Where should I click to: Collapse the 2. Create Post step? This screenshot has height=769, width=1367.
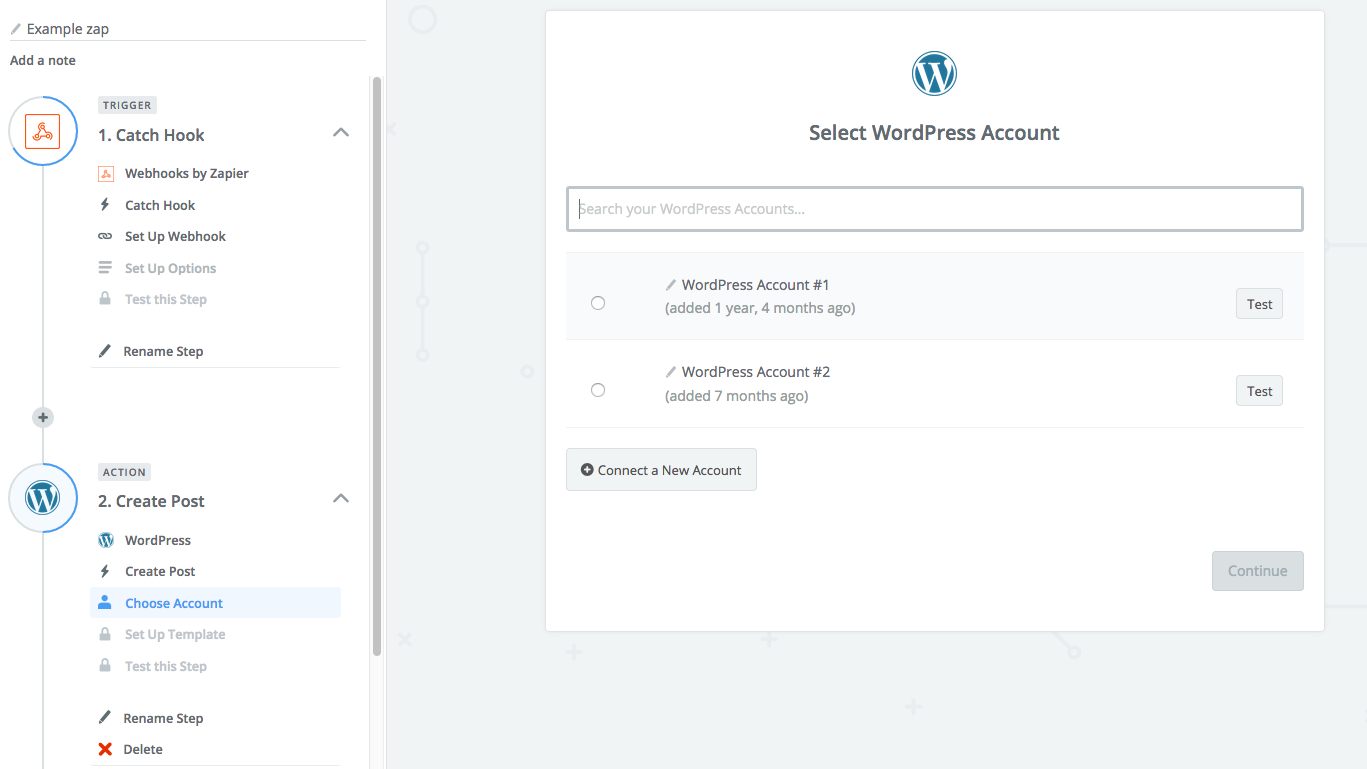coord(341,498)
